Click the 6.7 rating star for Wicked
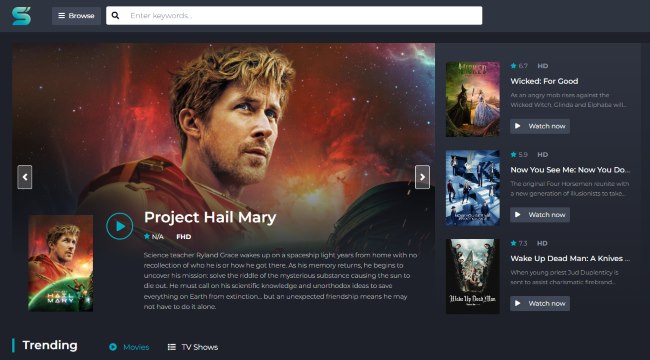Viewport: 650px width, 360px height. click(514, 66)
